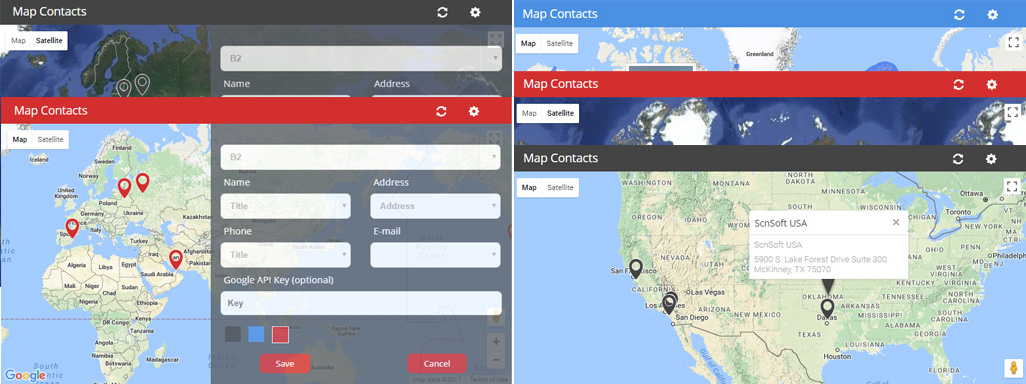Refresh the left red-header Map Contacts widget

tap(442, 111)
